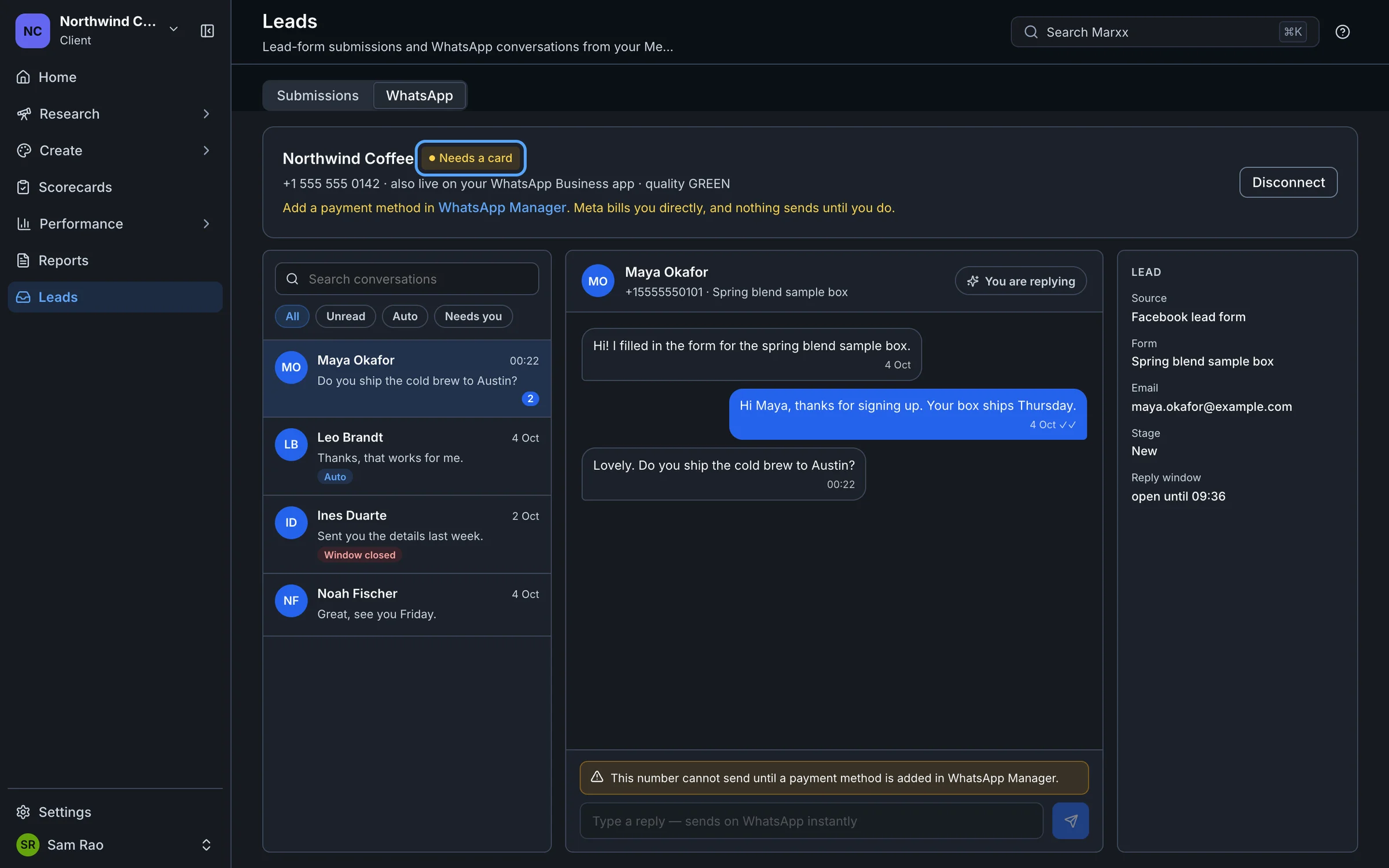Open the WhatsApp Manager link
This screenshot has width=1389, height=868.
[502, 208]
